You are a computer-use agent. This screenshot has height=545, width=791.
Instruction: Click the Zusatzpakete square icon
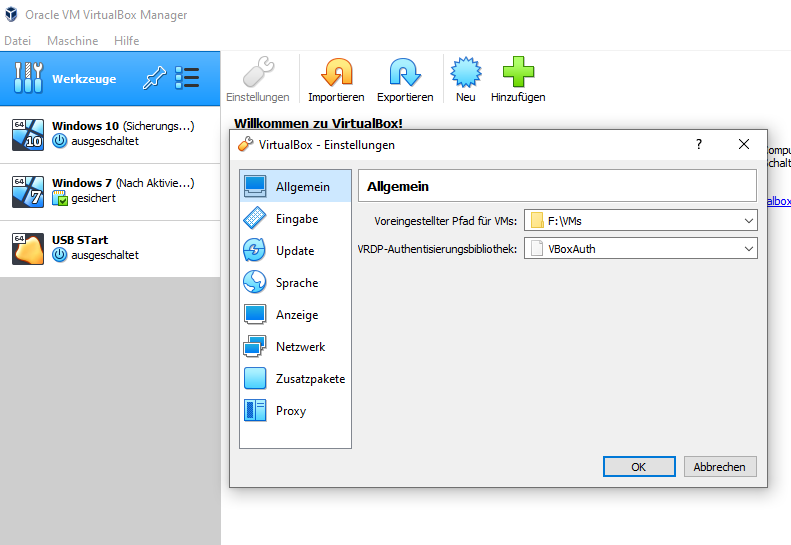tap(255, 378)
